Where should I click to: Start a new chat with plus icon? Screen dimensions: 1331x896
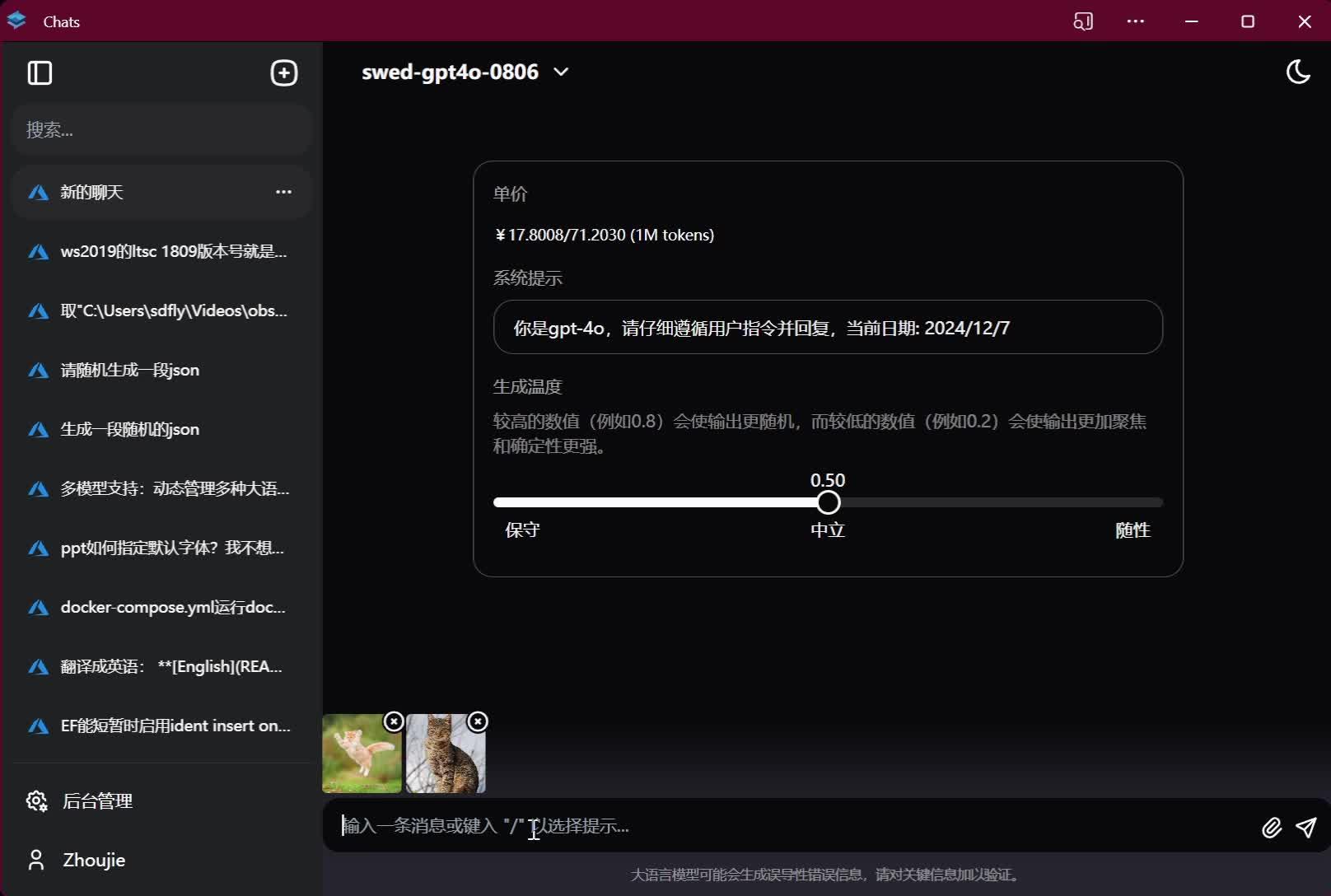283,72
